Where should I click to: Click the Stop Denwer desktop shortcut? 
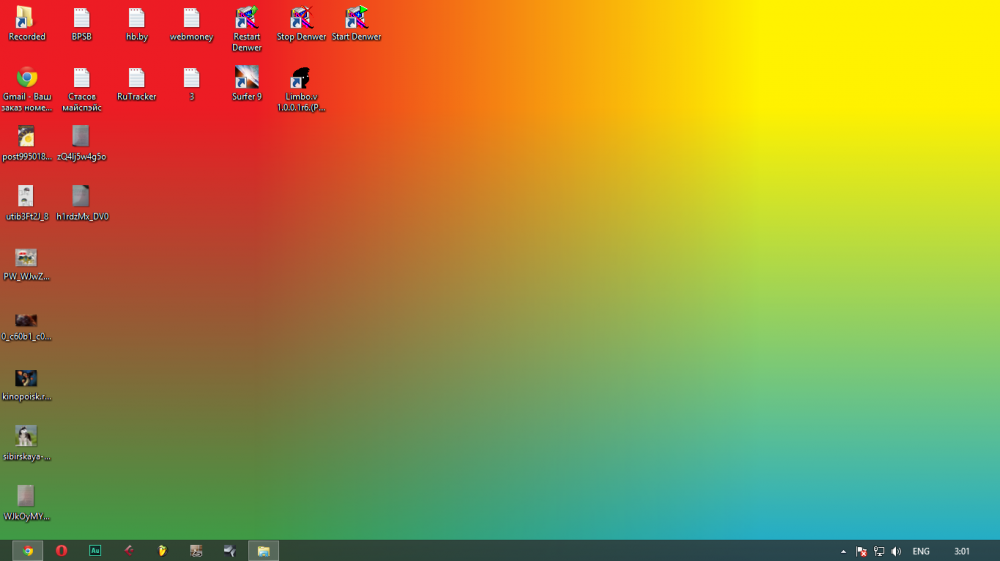(x=301, y=18)
